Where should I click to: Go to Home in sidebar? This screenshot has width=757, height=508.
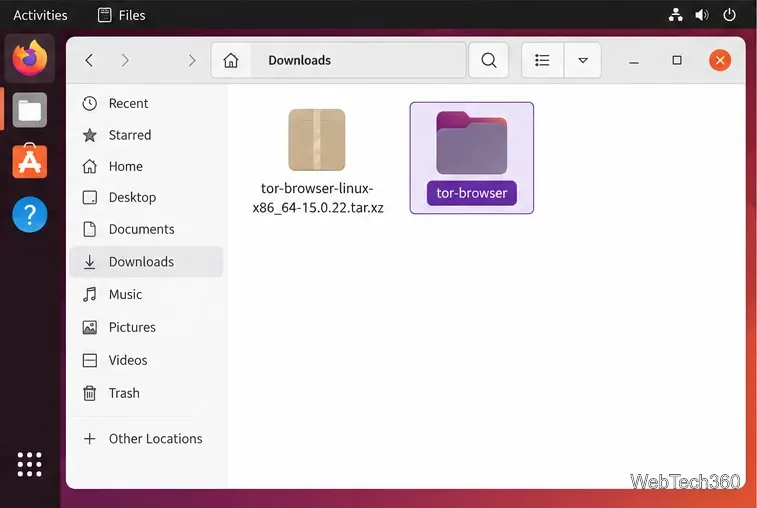tap(147, 166)
